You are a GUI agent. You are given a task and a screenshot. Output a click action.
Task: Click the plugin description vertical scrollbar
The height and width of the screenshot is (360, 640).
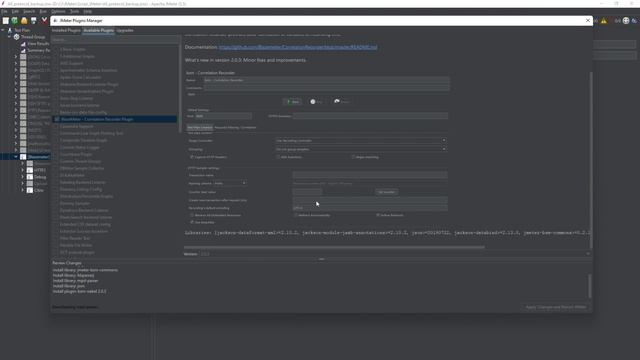point(591,160)
